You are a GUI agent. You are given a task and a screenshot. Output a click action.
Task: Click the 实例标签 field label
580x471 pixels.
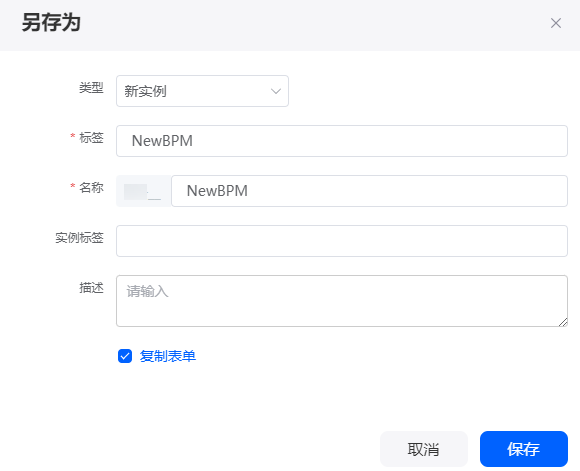(x=79, y=238)
